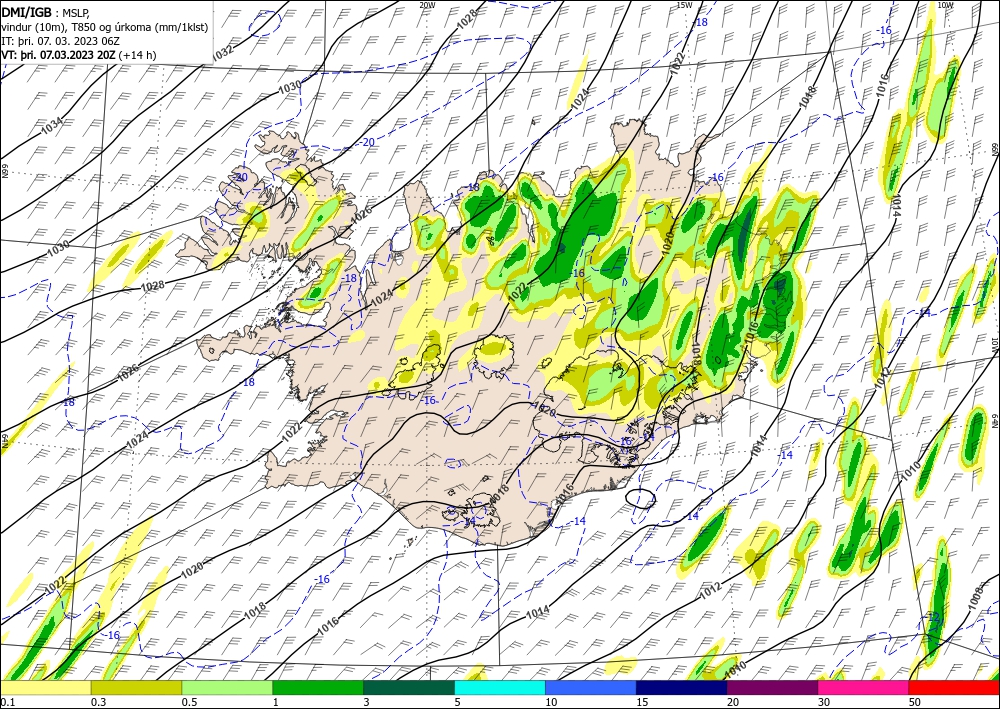Click the 10W longitude label at top
Viewport: 1000px width, 709px height.
click(946, 5)
